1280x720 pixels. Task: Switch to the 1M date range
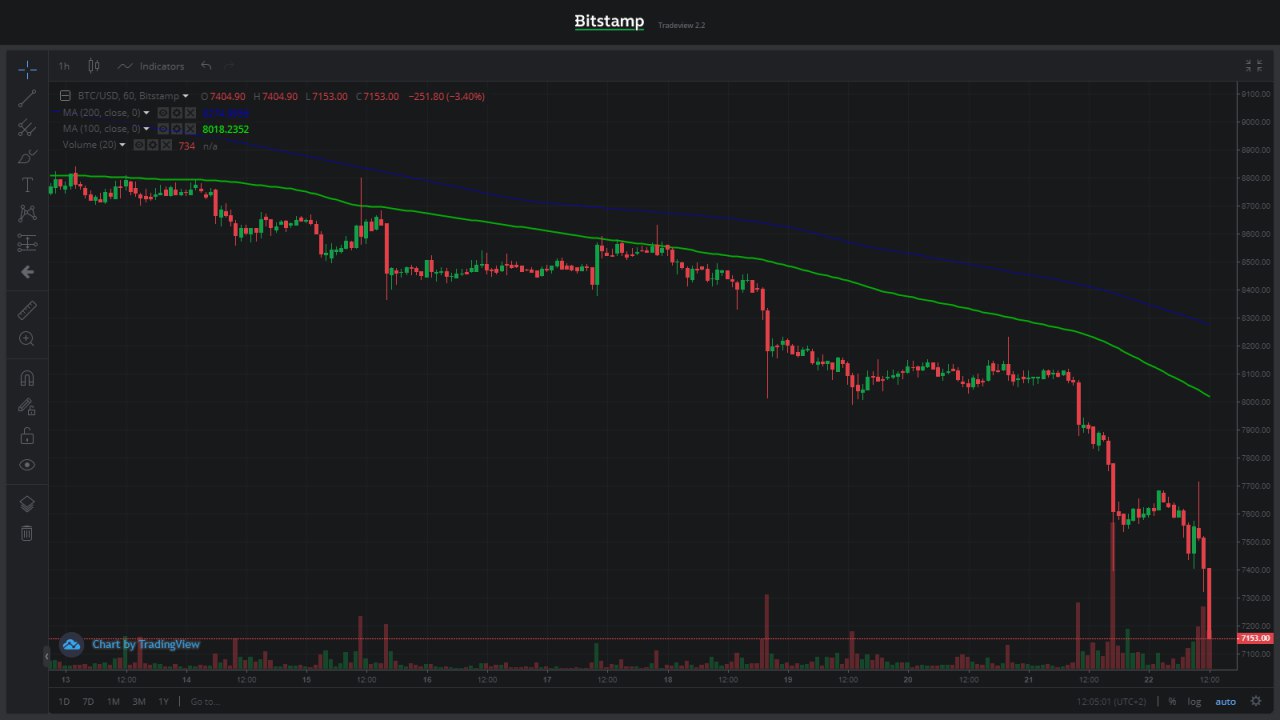click(113, 702)
